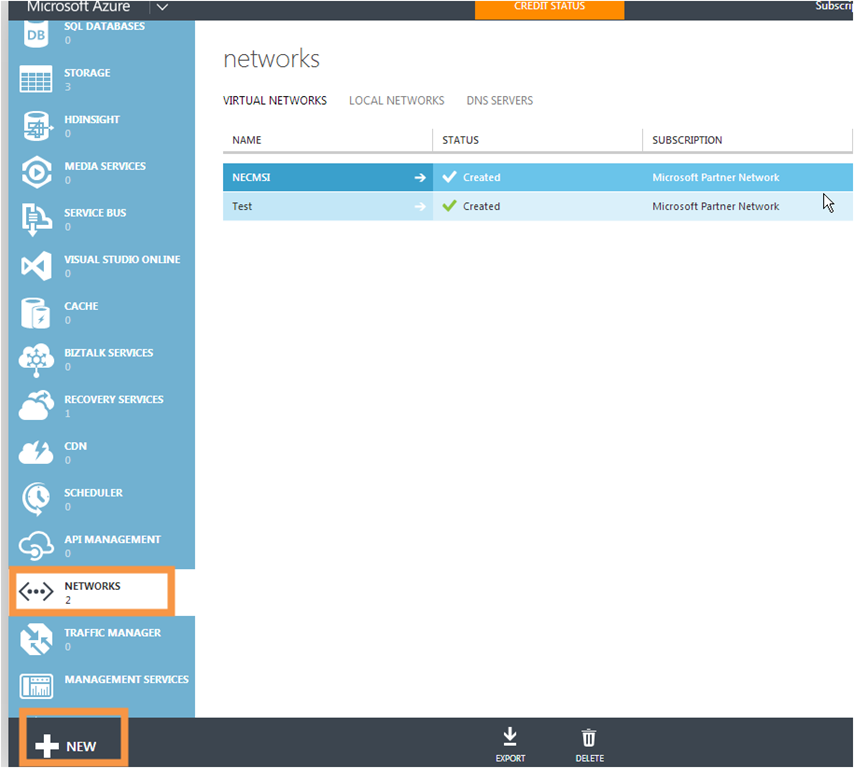This screenshot has height=768, width=854.
Task: Open the Traffic Manager icon
Action: (x=36, y=639)
